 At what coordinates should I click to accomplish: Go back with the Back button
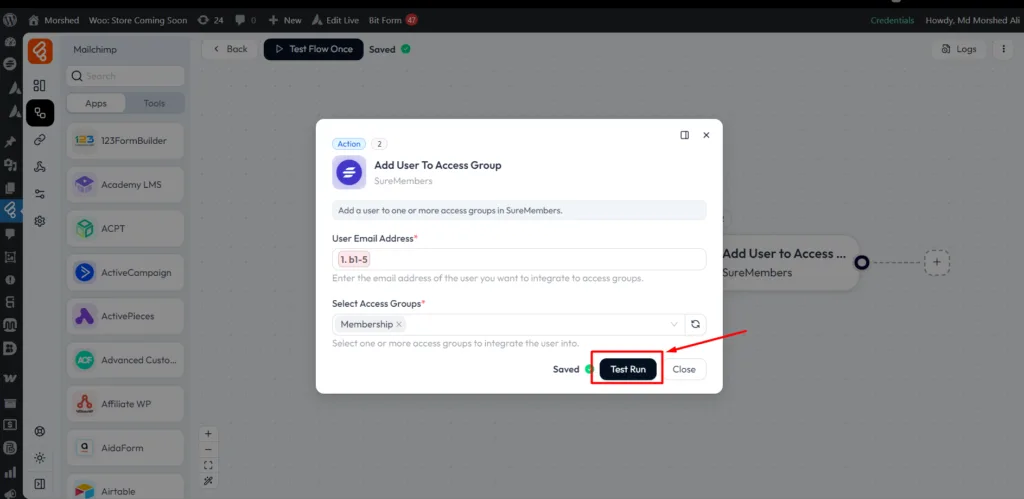click(x=229, y=49)
